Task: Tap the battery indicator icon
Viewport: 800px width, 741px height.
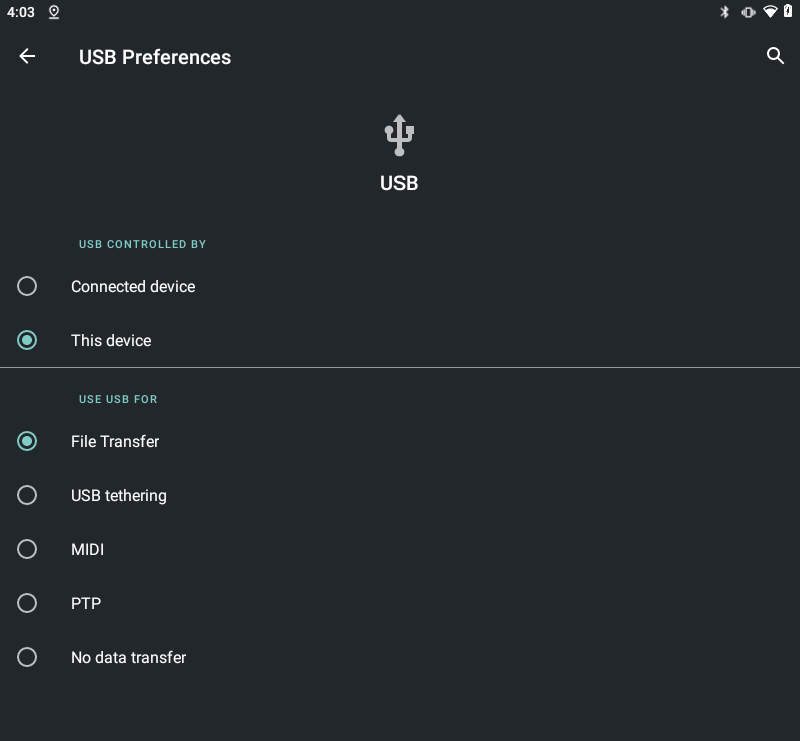Action: [x=789, y=11]
